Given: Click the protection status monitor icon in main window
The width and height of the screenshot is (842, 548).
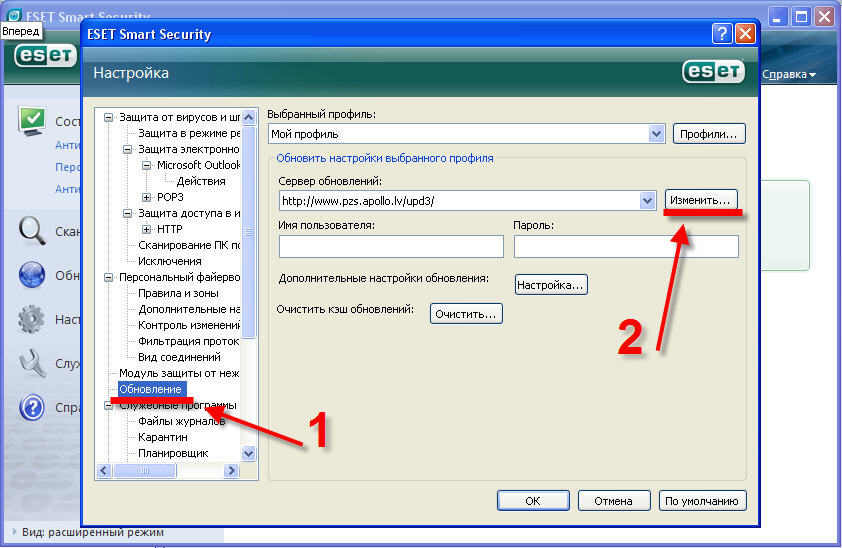Looking at the screenshot, I should coord(32,120).
